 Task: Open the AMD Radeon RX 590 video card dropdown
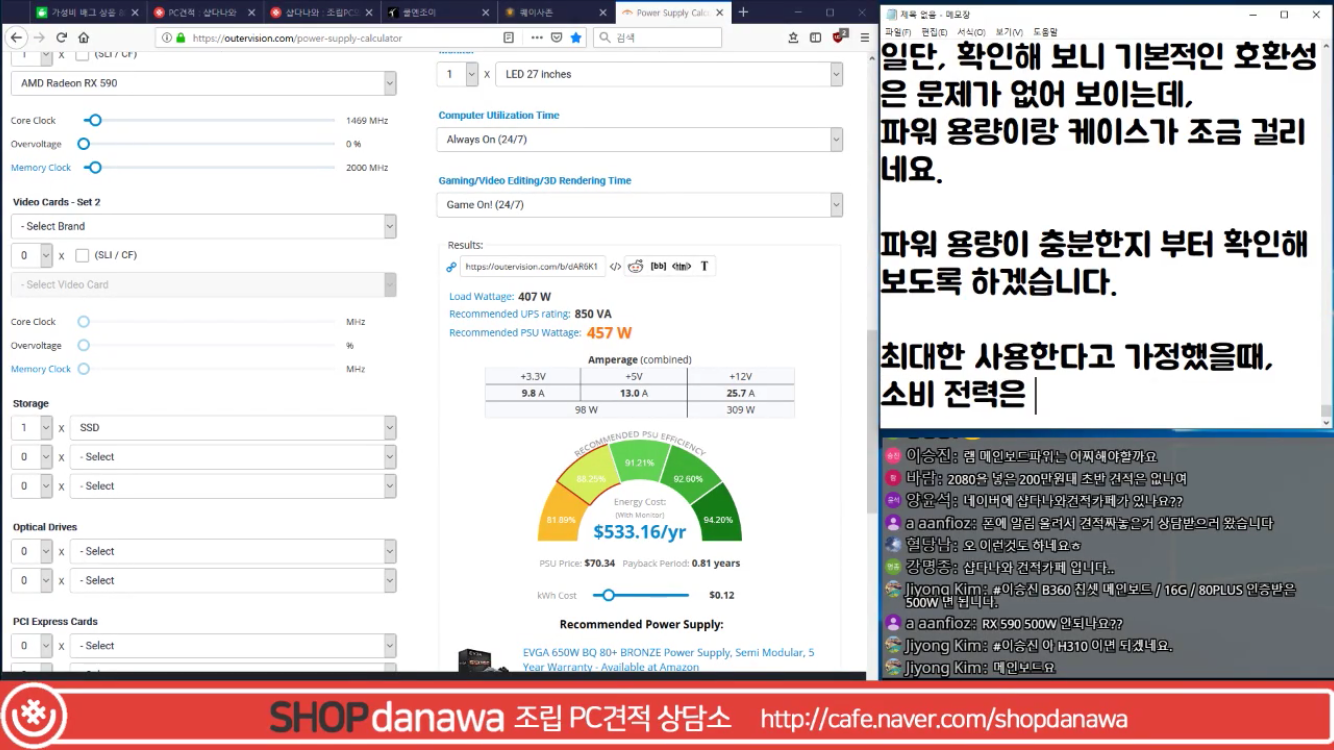click(204, 83)
